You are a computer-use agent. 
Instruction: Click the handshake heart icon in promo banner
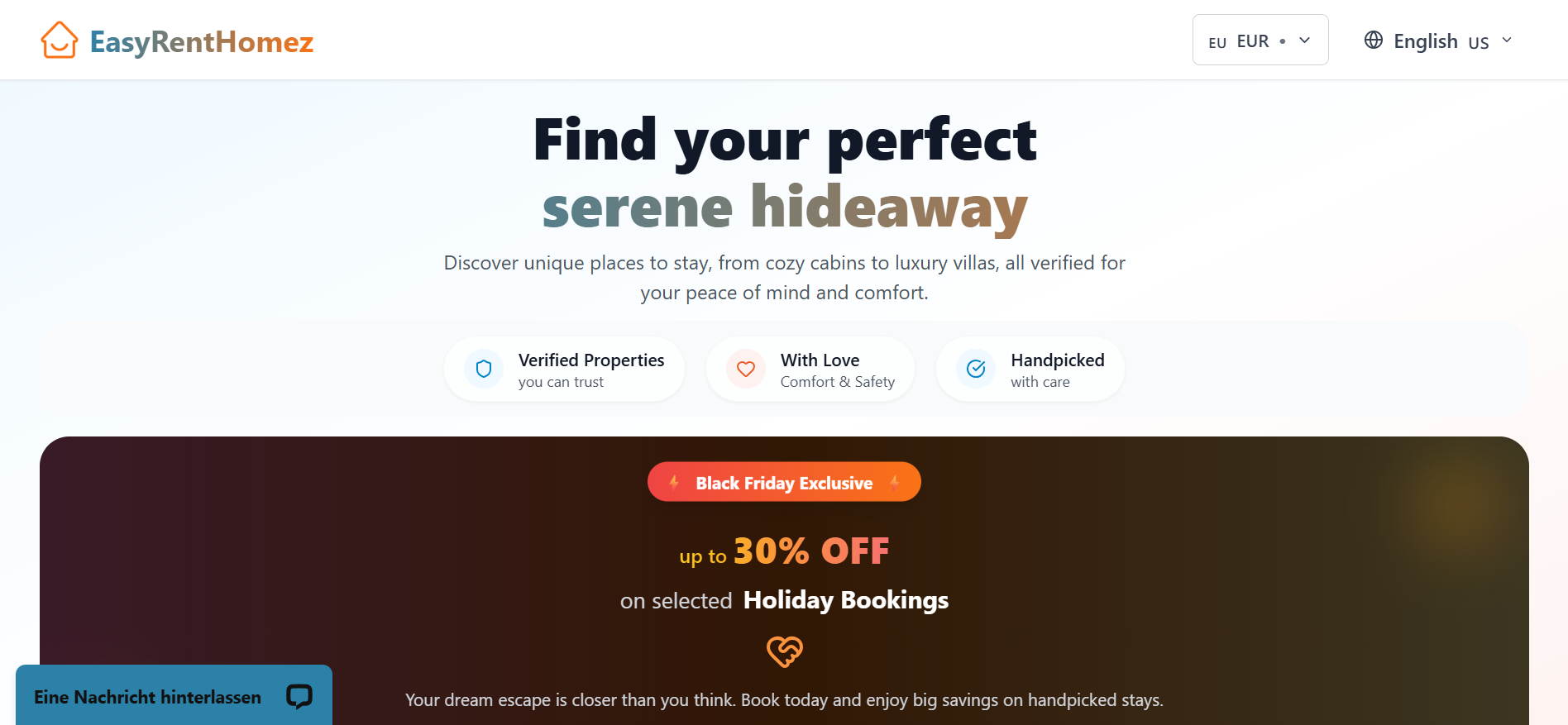coord(784,651)
